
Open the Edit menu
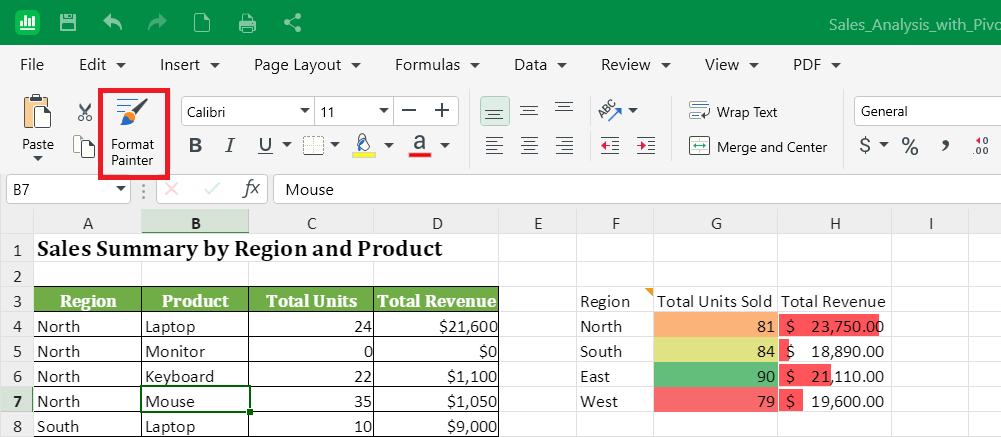[102, 64]
